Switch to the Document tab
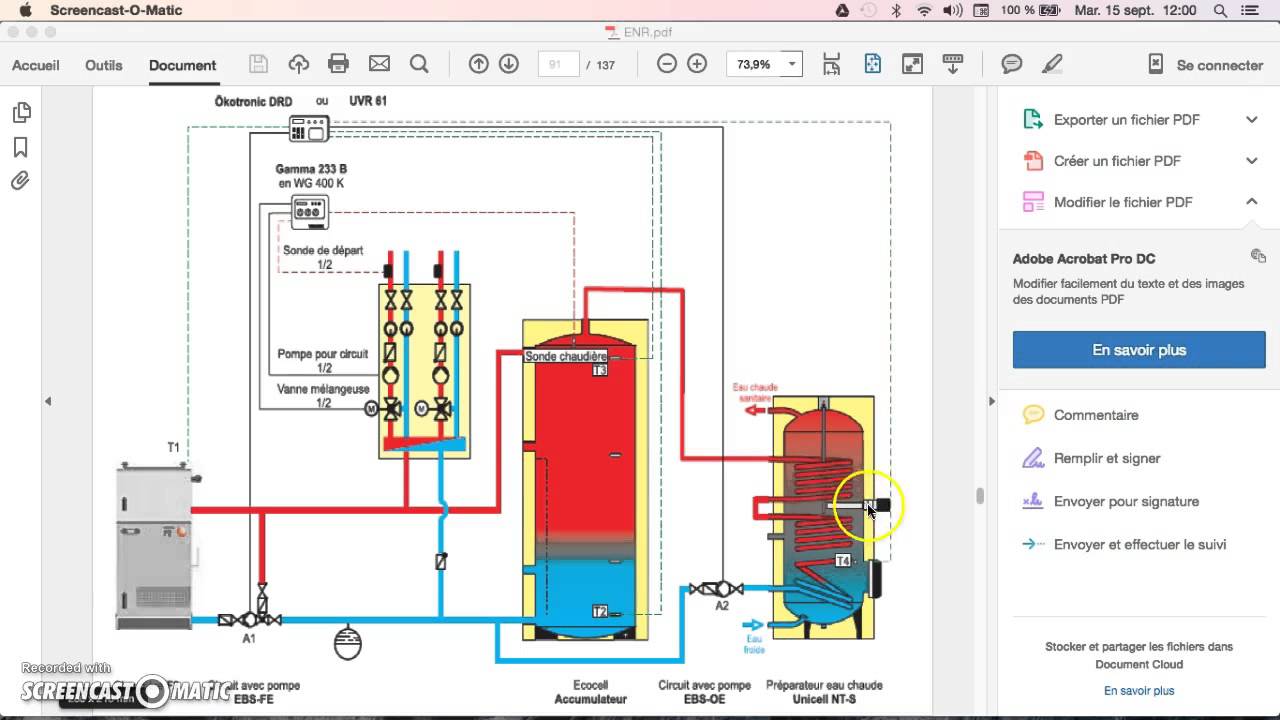 pos(183,65)
